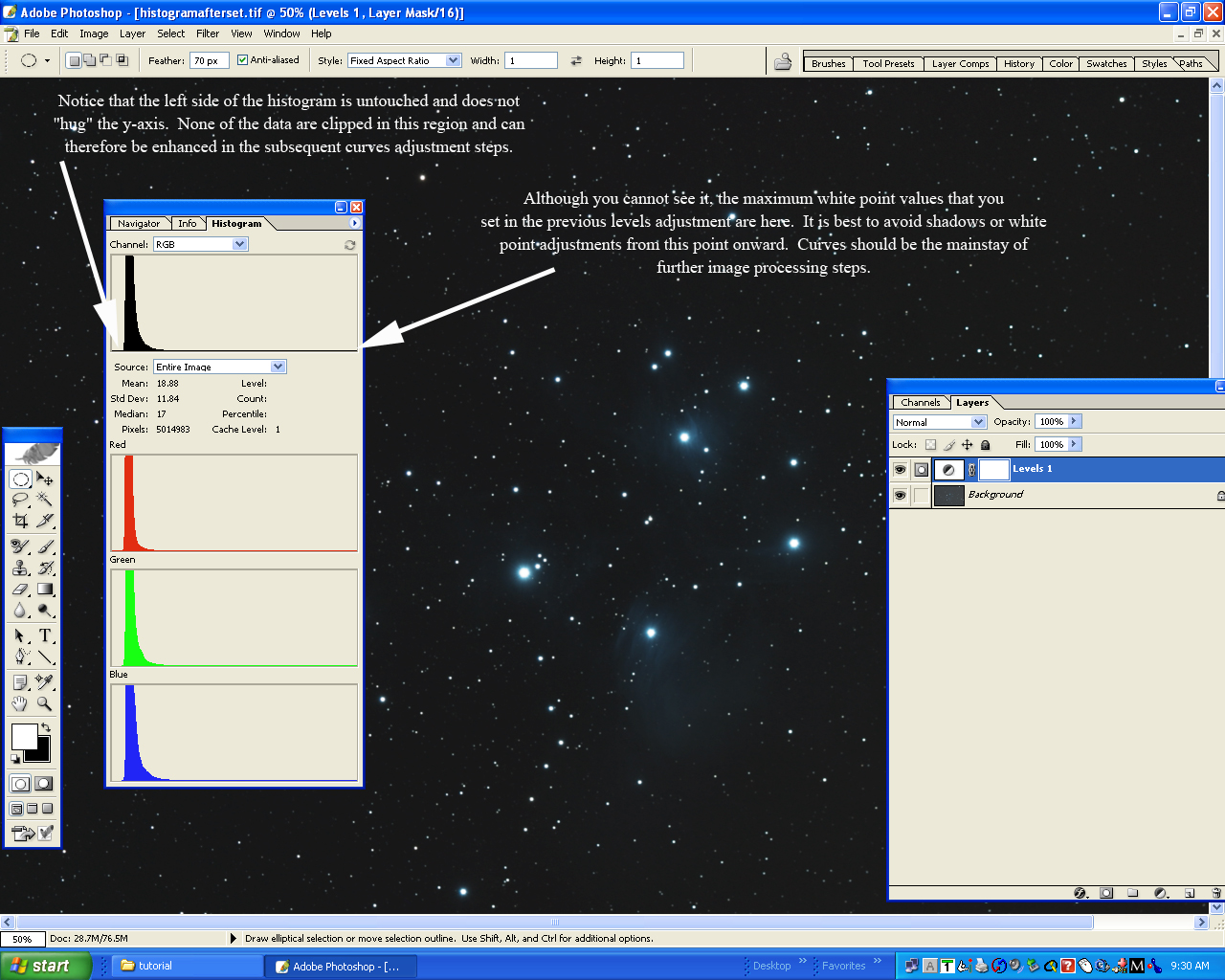Toggle visibility of Background layer

pos(900,495)
